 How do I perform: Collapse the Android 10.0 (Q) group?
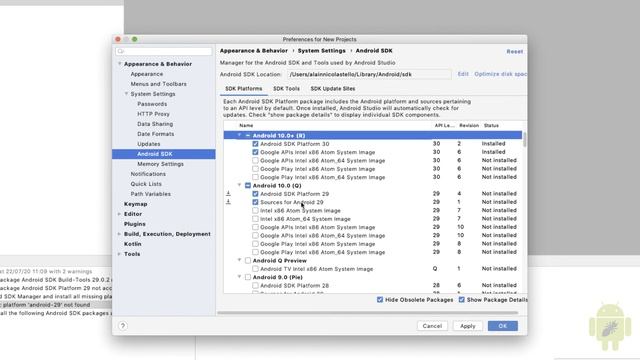(x=240, y=185)
